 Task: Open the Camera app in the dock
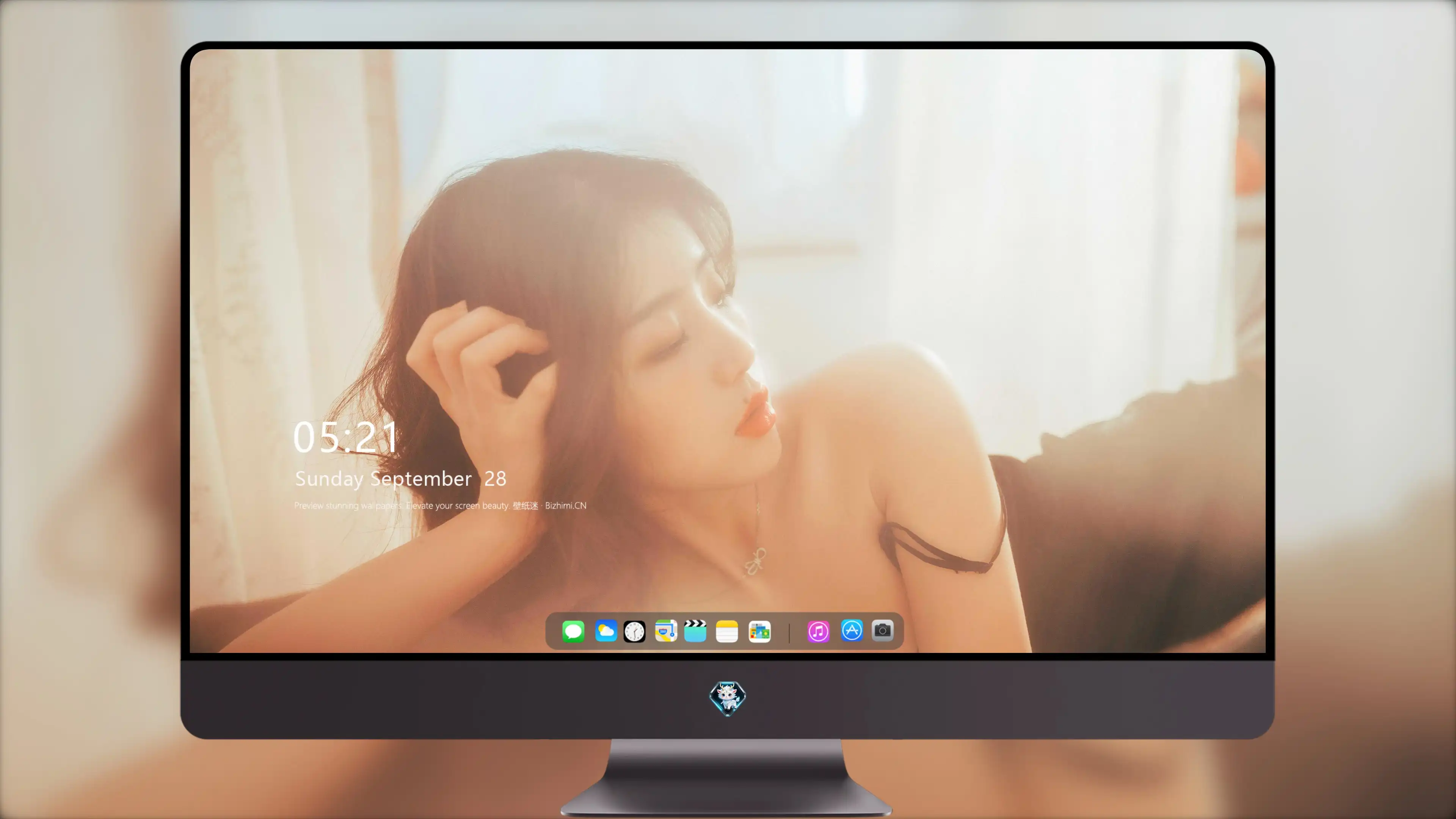[x=882, y=630]
